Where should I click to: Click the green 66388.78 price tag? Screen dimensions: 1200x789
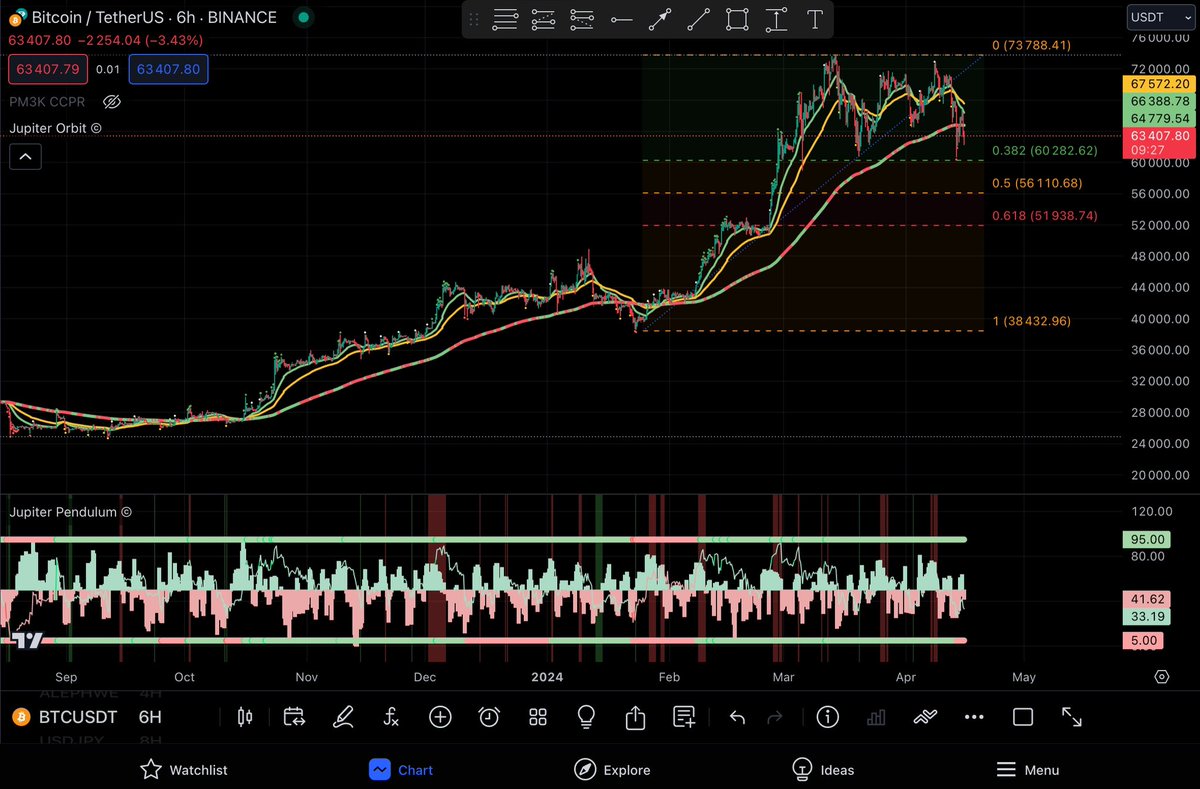[x=1158, y=102]
